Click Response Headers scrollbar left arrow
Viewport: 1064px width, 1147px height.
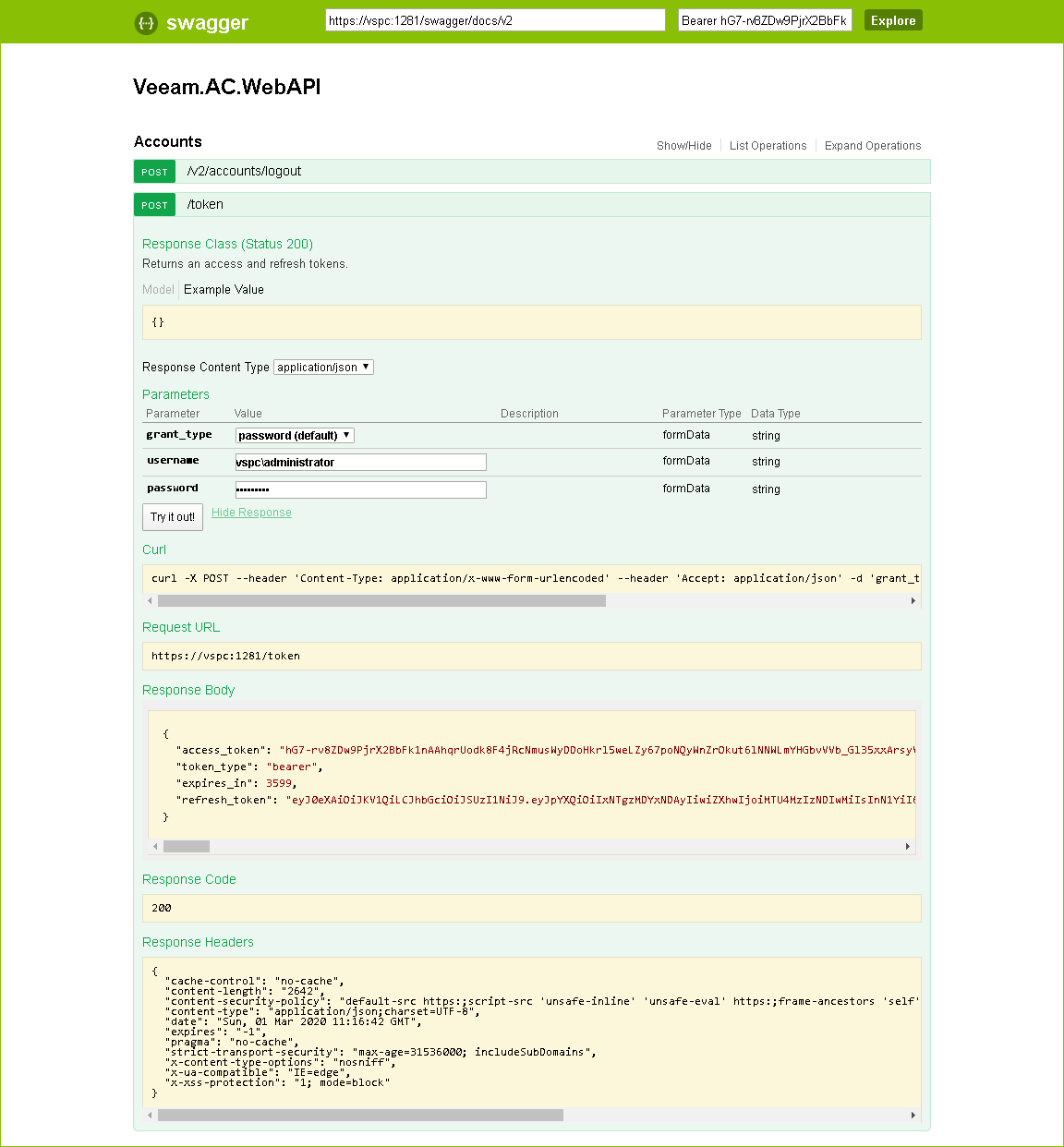pos(151,1115)
